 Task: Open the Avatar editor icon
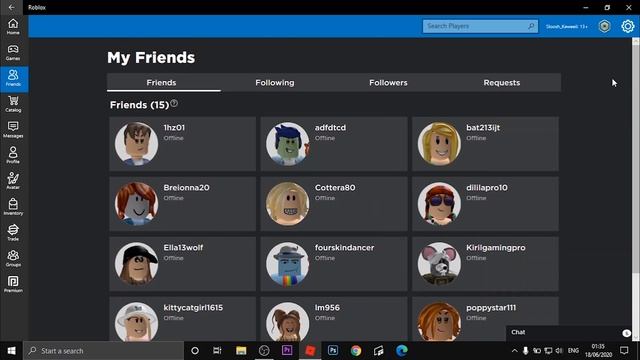pos(13,181)
